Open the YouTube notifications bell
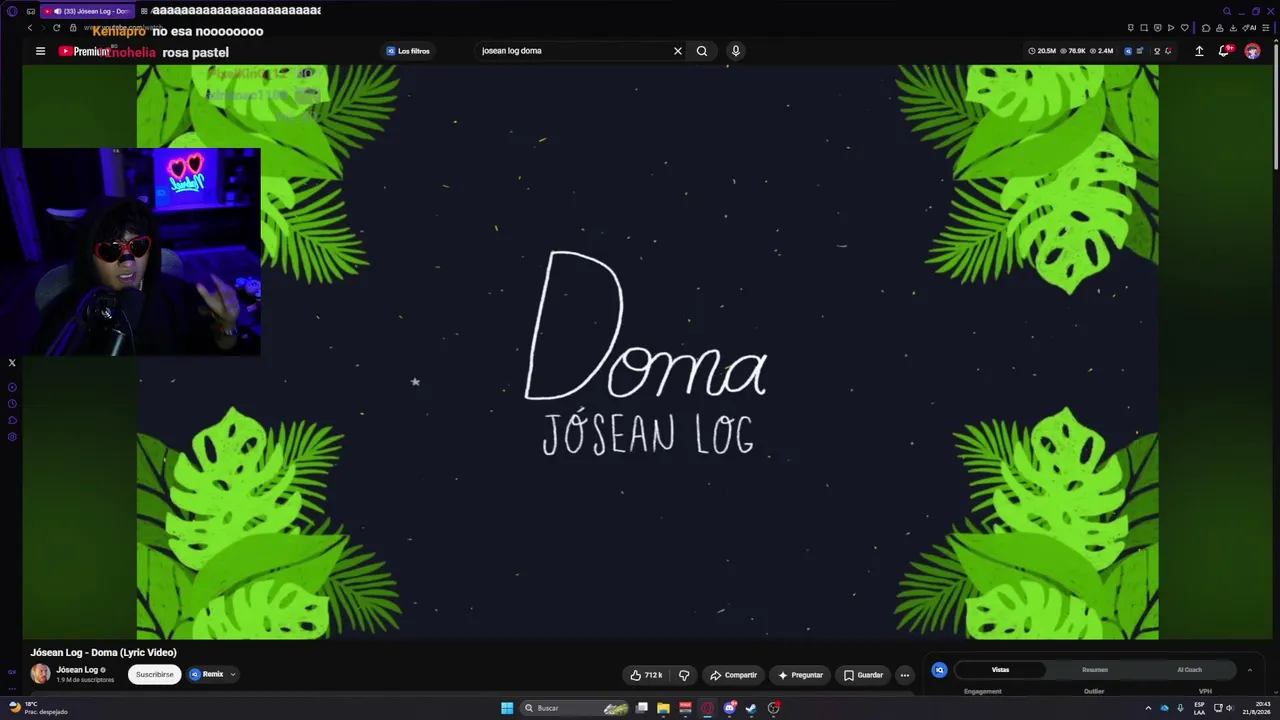This screenshot has width=1280, height=720. 1223,51
